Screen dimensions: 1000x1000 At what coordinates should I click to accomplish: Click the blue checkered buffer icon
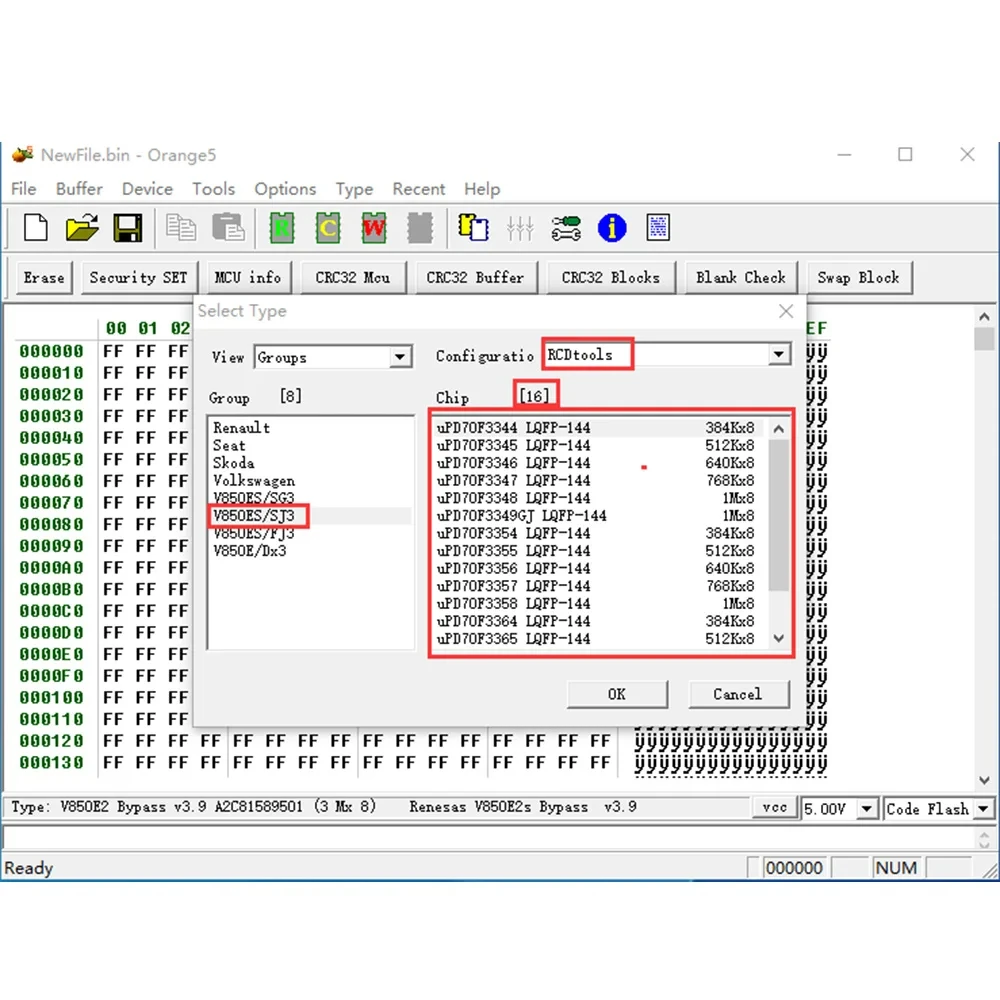pos(658,228)
